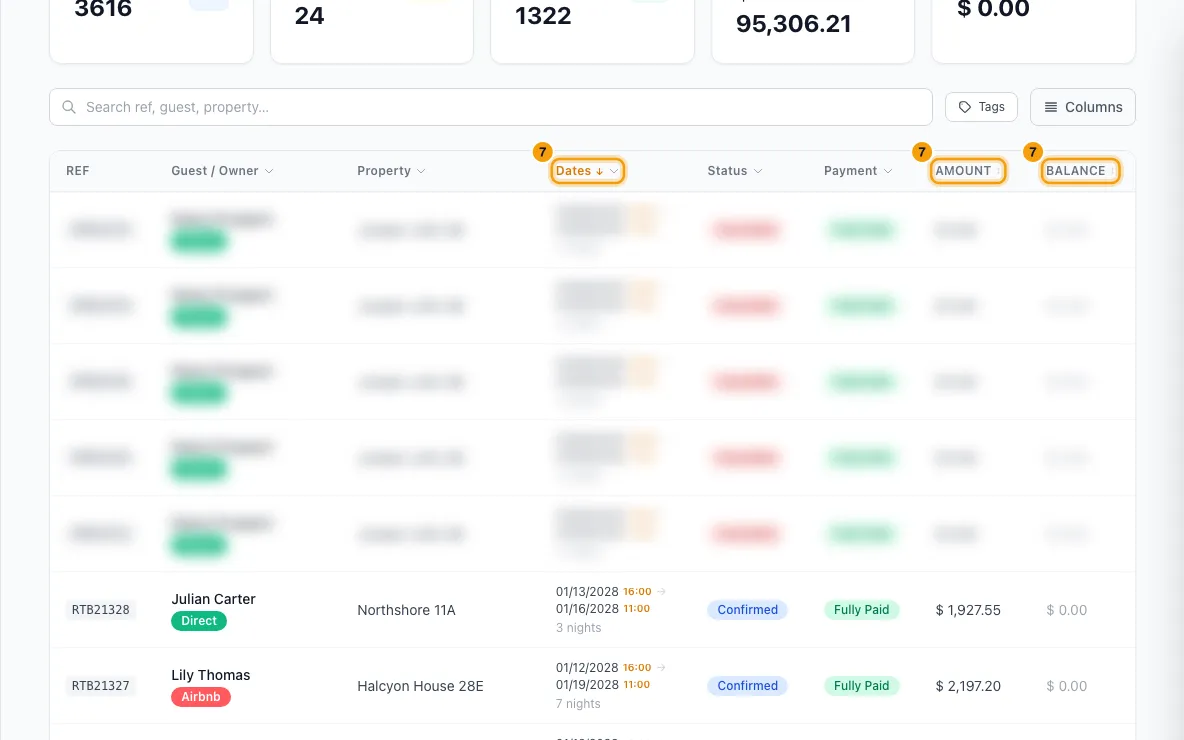1184x740 pixels.
Task: Click amount $ 2,197.20
Action: click(968, 686)
